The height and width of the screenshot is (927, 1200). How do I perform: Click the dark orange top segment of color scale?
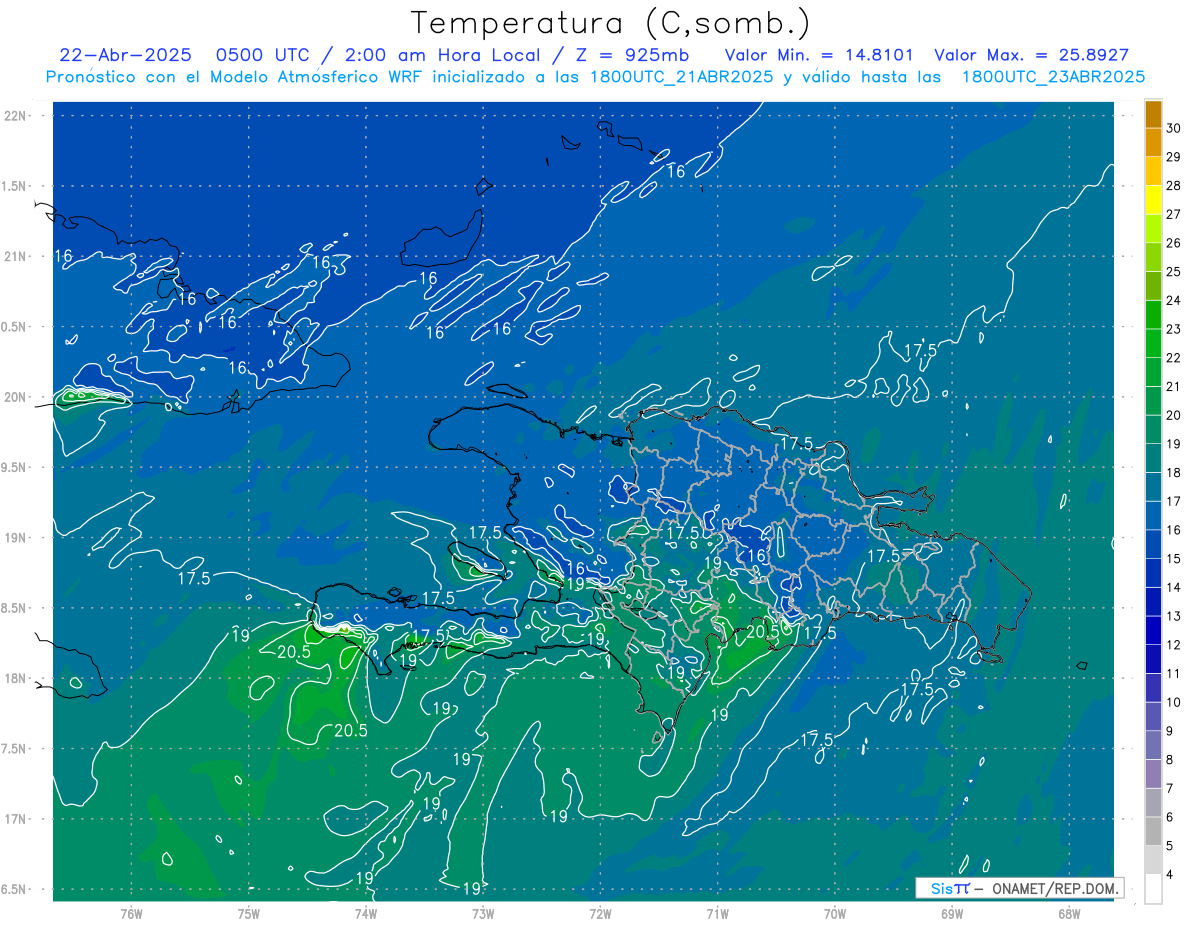coord(1153,114)
